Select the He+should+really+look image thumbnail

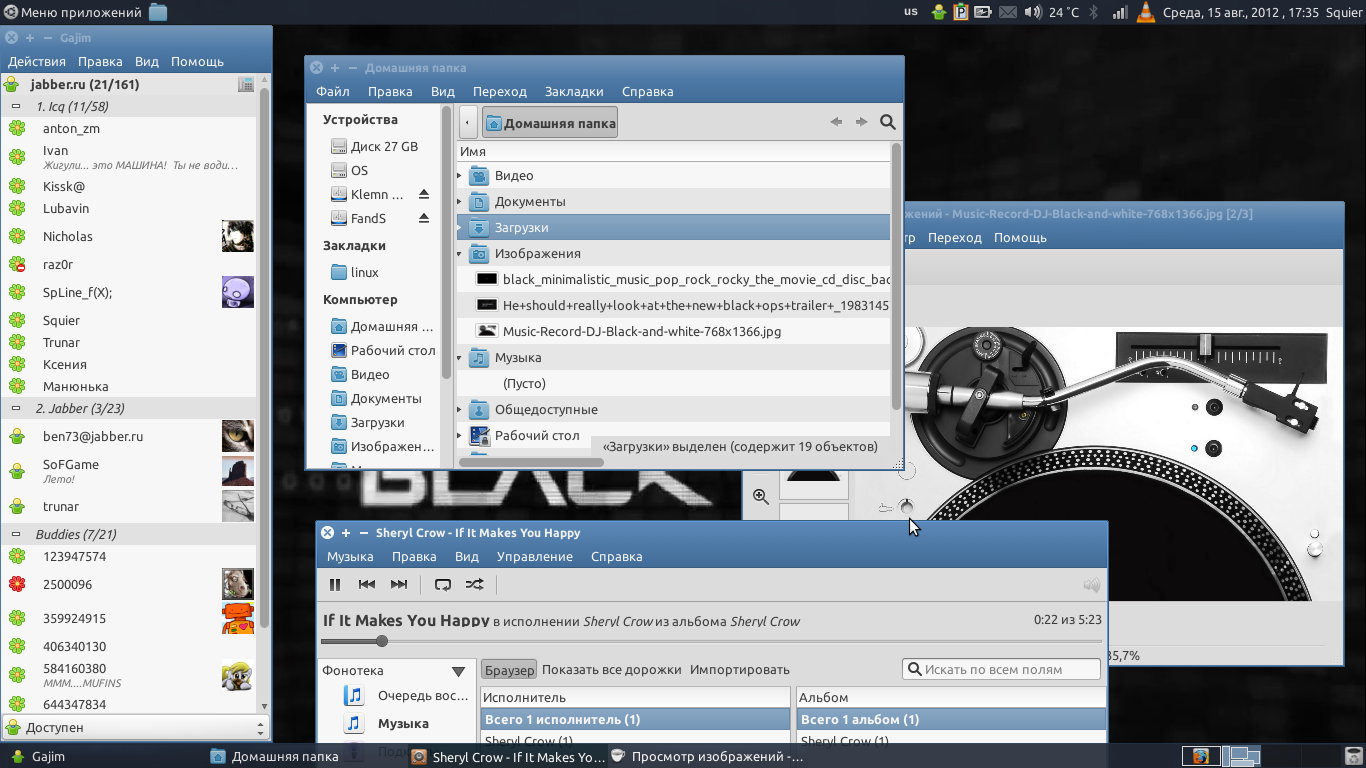tap(487, 306)
